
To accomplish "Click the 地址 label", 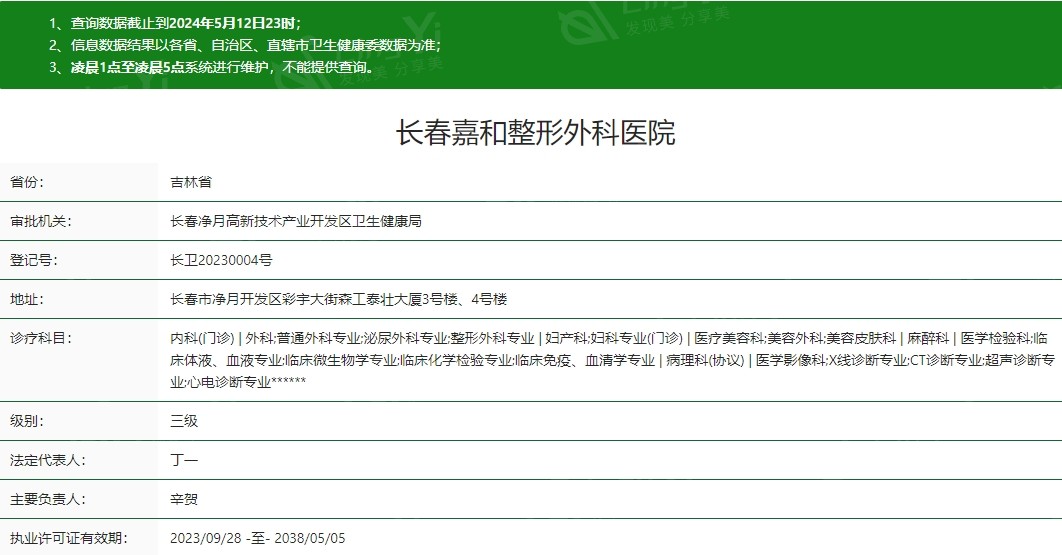I will click(27, 299).
